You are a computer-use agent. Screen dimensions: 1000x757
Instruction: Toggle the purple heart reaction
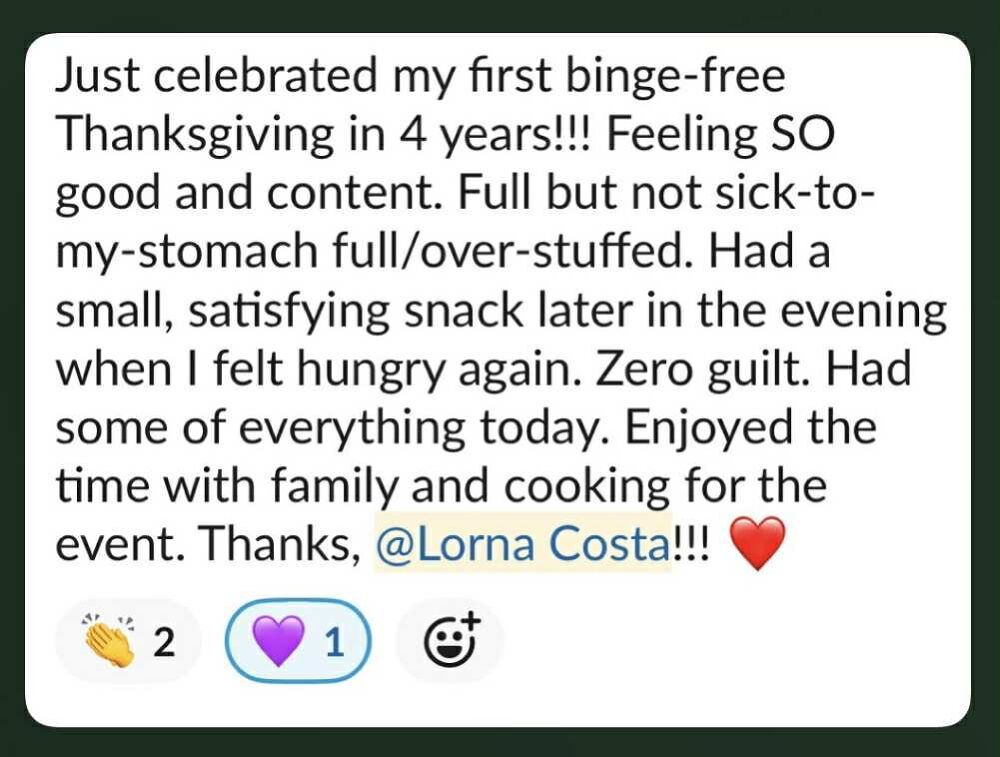(298, 641)
